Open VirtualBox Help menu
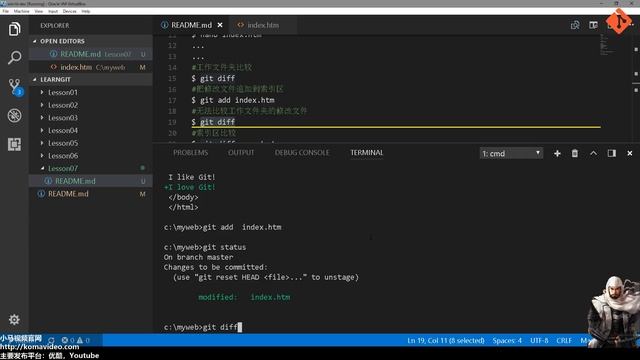640x360 pixels. point(86,11)
